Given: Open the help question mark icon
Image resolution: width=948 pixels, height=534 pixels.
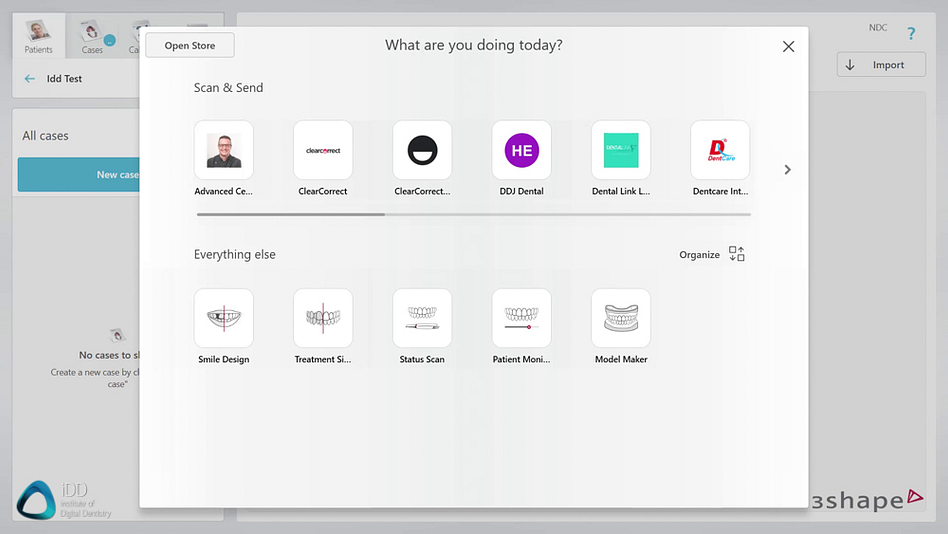Looking at the screenshot, I should coord(911,34).
